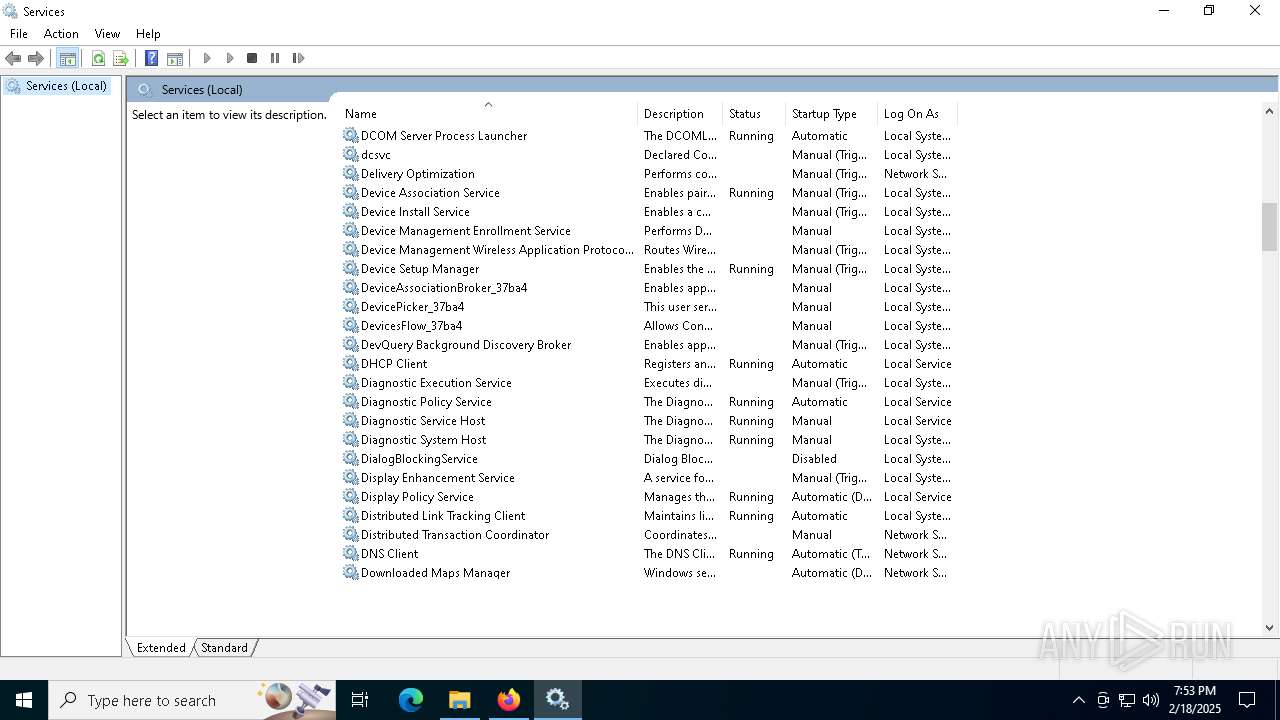This screenshot has height=720, width=1280.
Task: Open the notification center icon
Action: pyautogui.click(x=1247, y=700)
